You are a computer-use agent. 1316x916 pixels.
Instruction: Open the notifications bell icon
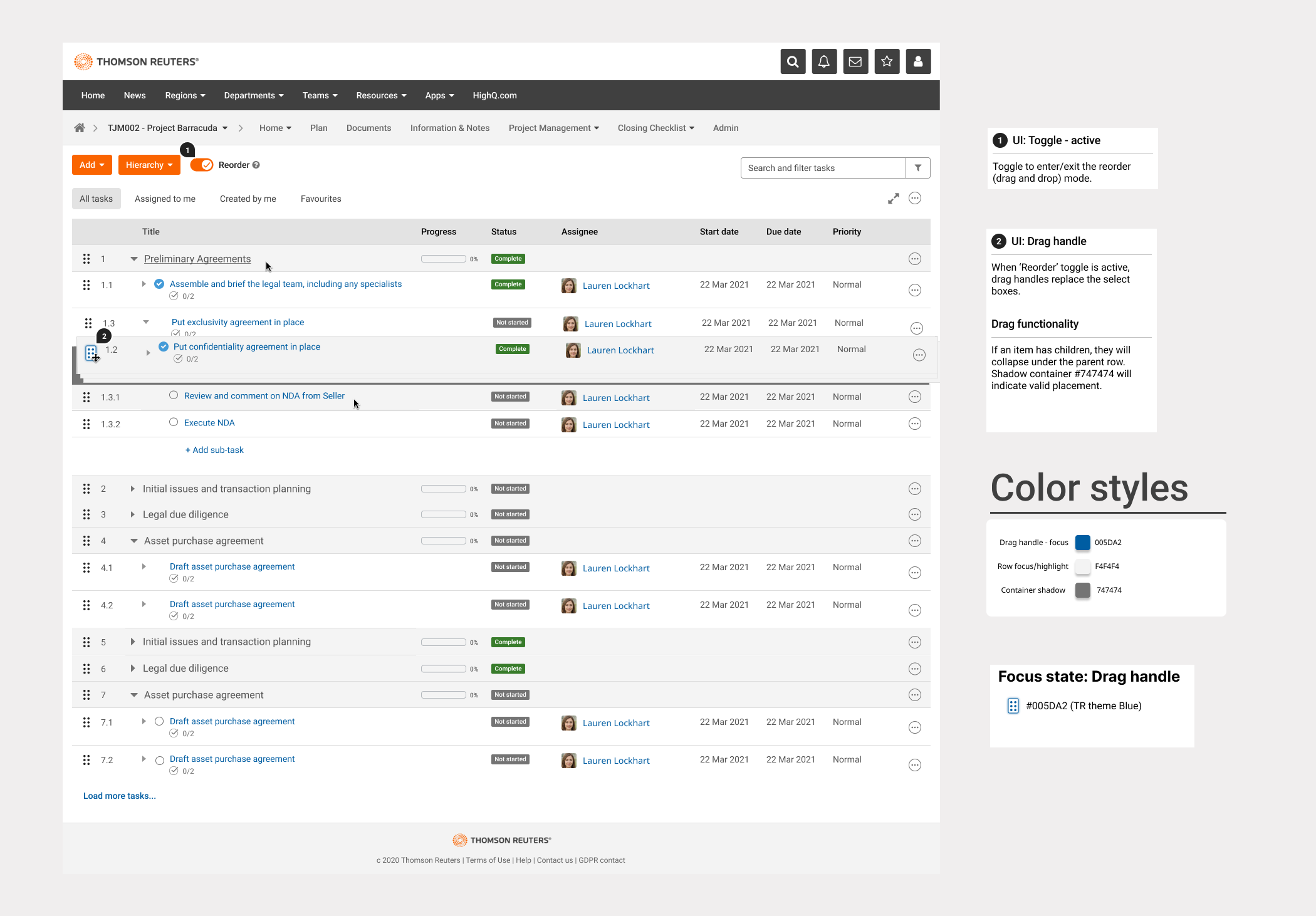pos(824,61)
